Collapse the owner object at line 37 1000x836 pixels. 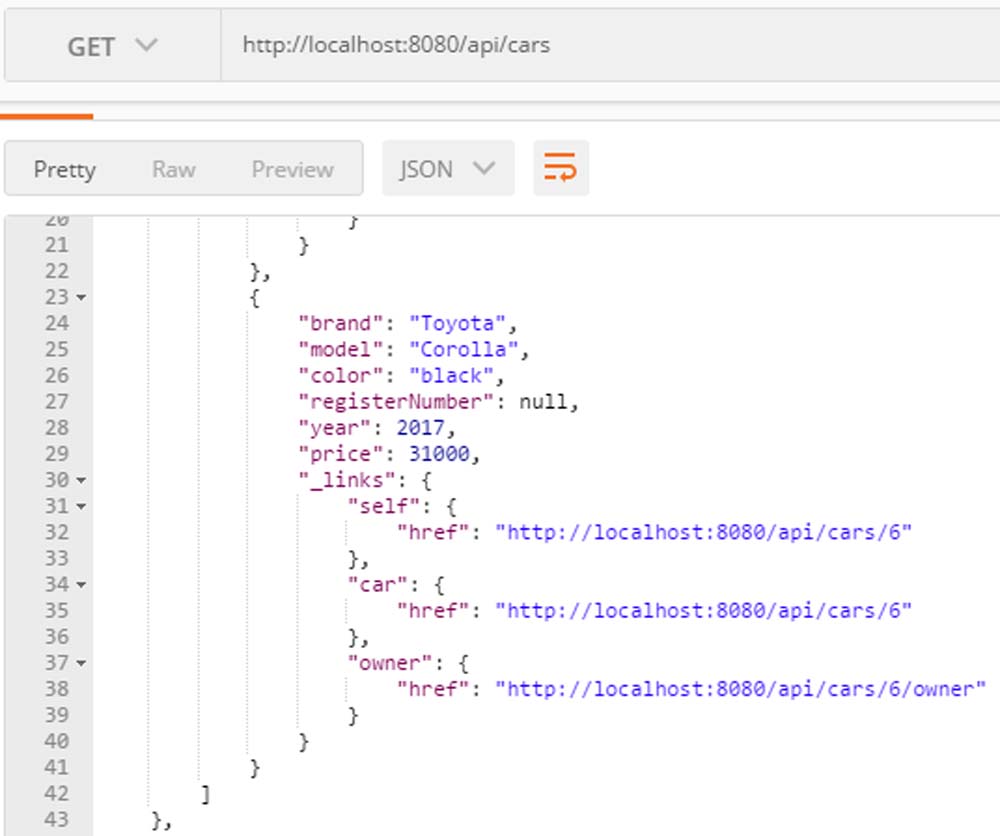[81, 663]
